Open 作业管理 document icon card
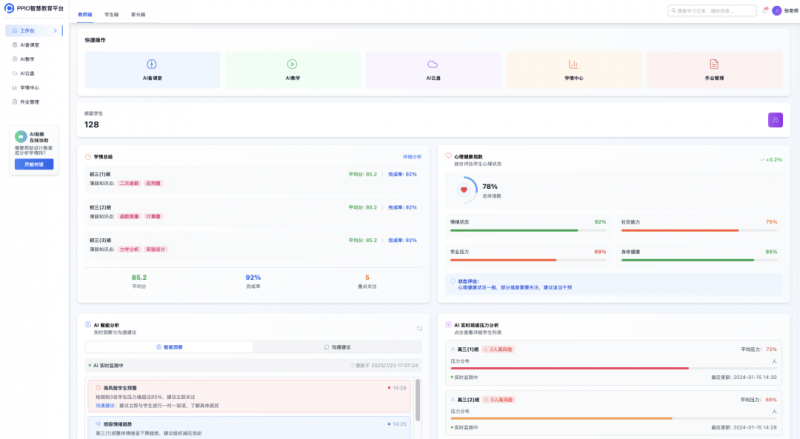Image resolution: width=800 pixels, height=439 pixels. tap(713, 64)
